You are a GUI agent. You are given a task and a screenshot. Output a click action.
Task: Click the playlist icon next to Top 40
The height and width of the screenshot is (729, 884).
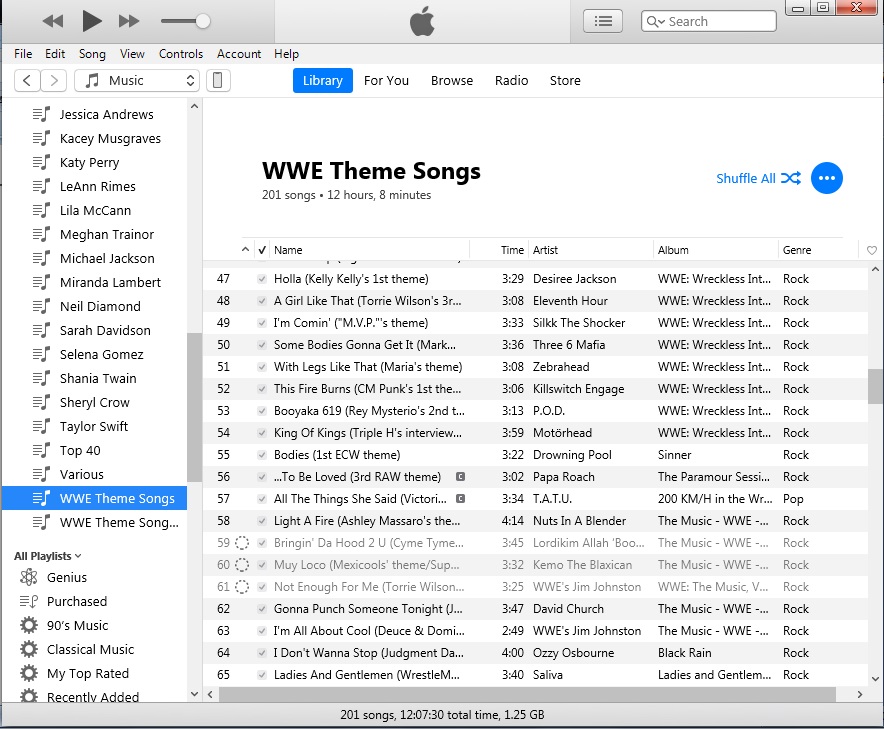(41, 450)
